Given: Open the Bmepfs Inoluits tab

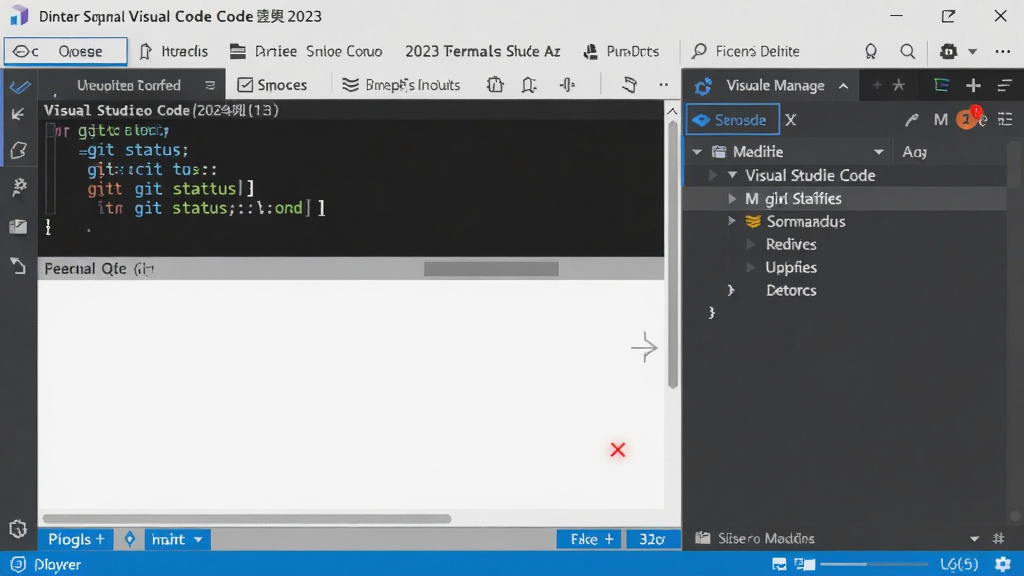Looking at the screenshot, I should point(401,85).
